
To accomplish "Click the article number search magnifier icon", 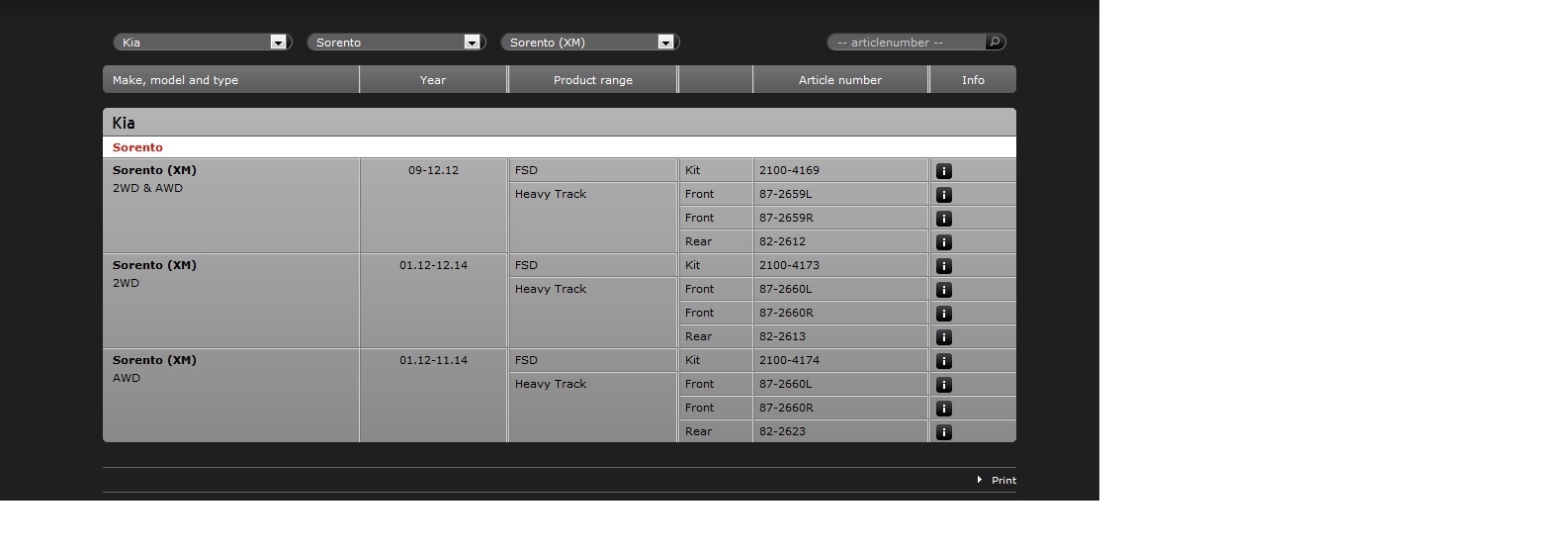I will [996, 42].
